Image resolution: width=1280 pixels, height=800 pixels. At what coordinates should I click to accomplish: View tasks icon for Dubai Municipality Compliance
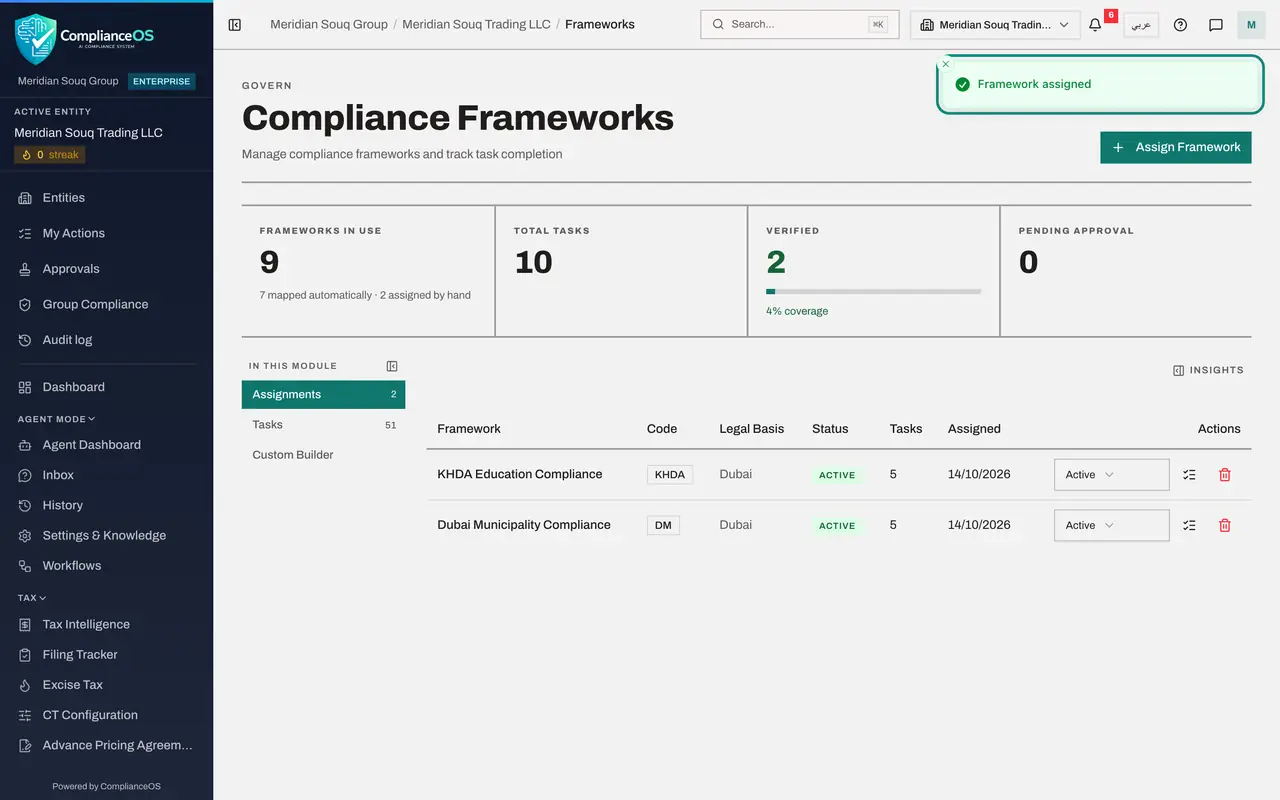pos(1189,525)
